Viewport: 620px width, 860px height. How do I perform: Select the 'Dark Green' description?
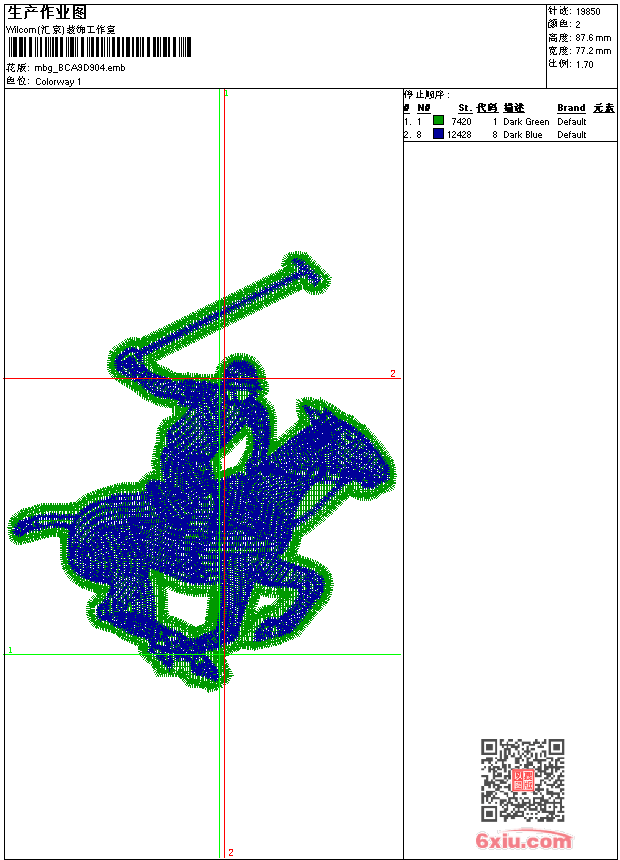pos(526,122)
